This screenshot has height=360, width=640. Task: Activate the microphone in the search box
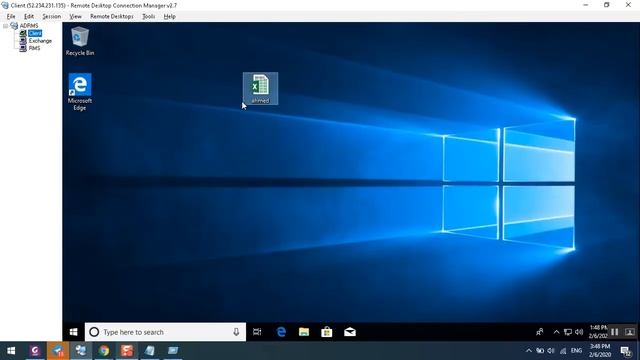[236, 332]
